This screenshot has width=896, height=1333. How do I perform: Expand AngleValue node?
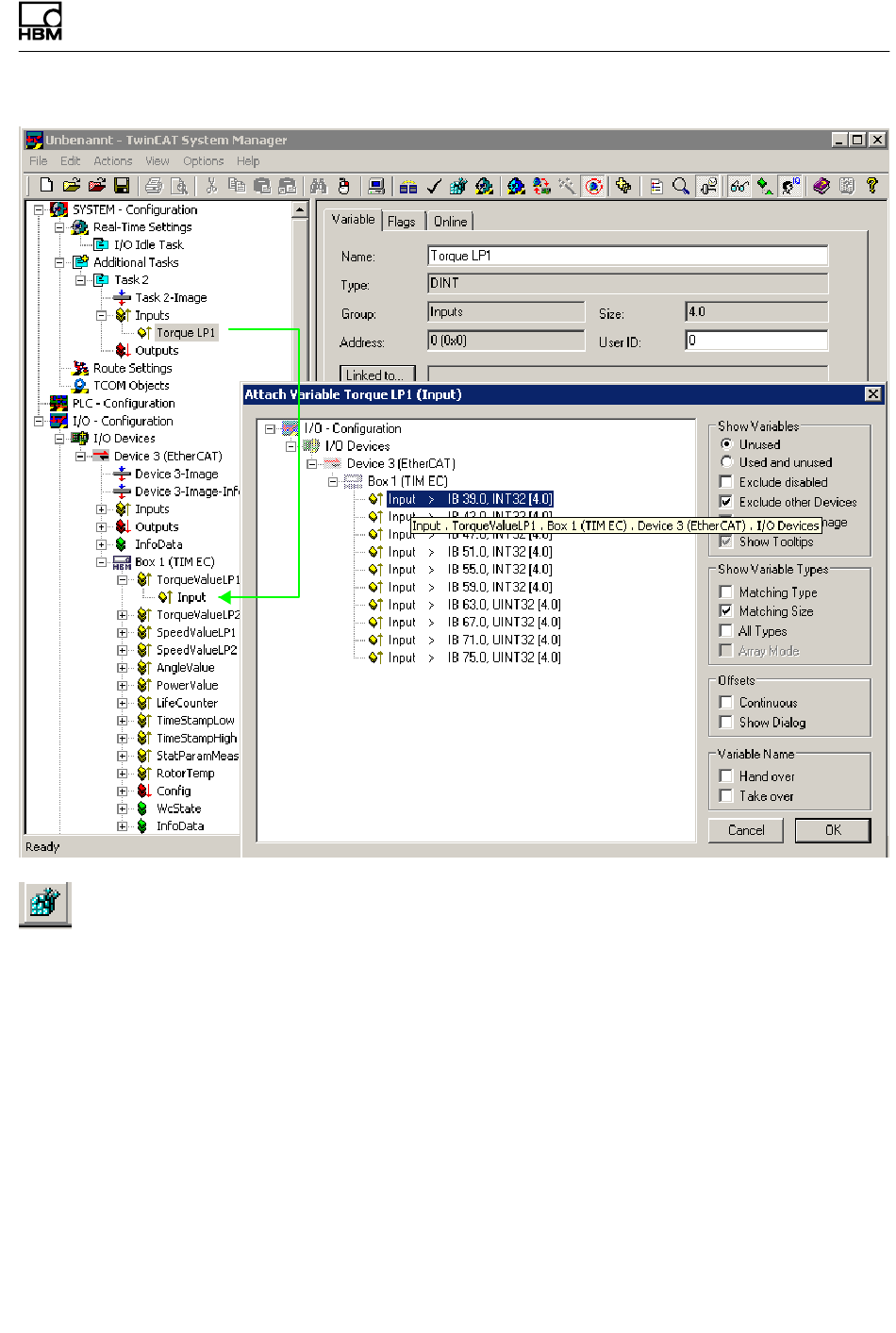[x=122, y=668]
